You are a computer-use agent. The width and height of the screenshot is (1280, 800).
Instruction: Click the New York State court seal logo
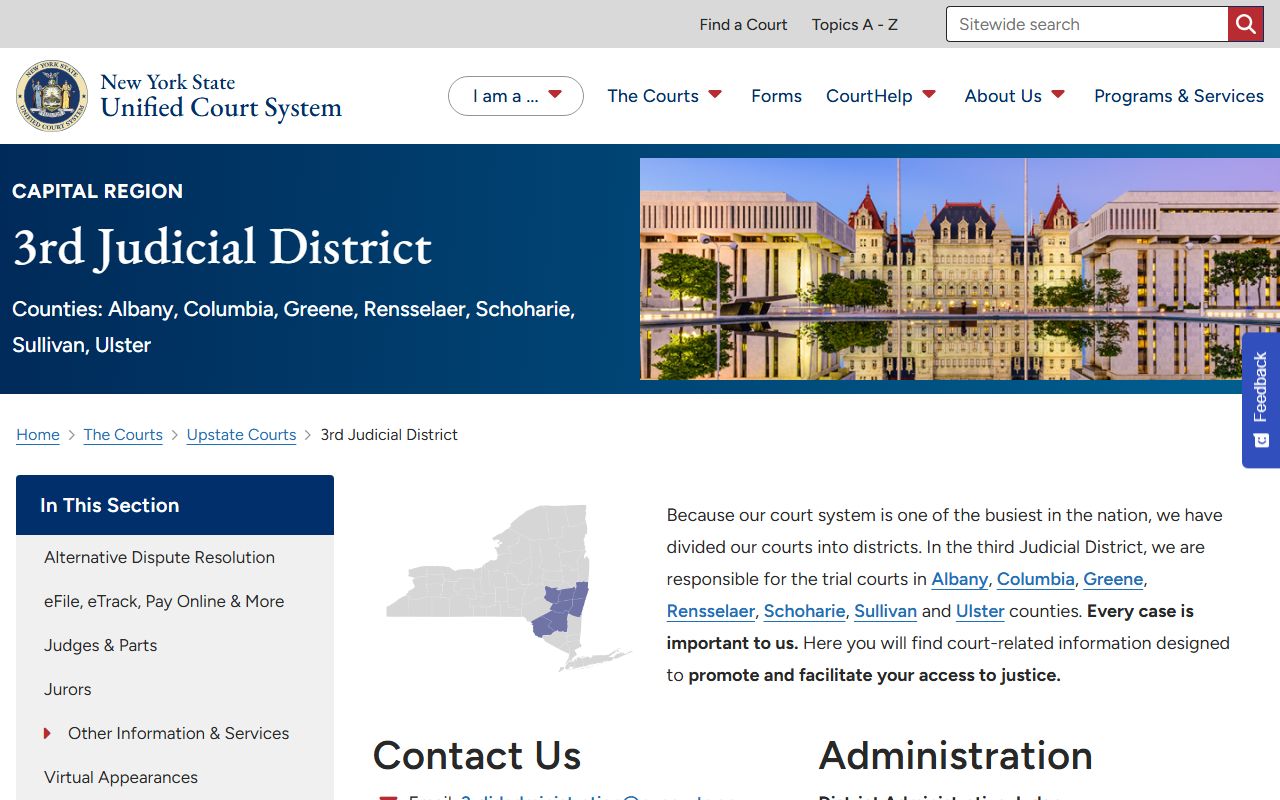pyautogui.click(x=52, y=96)
